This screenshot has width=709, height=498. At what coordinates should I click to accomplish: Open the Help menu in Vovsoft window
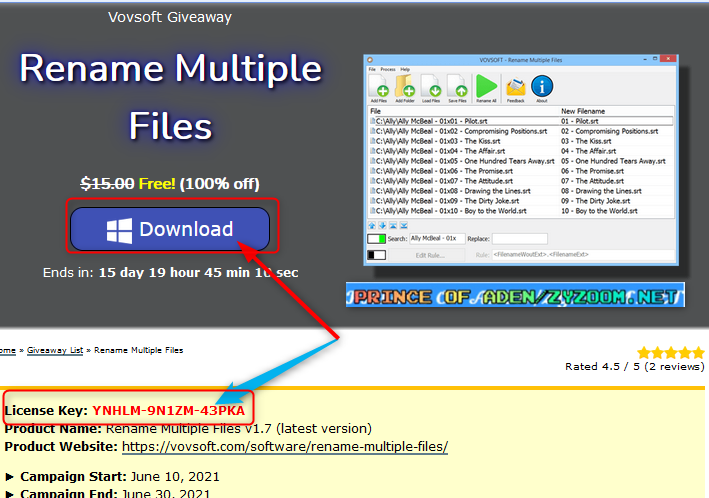pyautogui.click(x=405, y=69)
